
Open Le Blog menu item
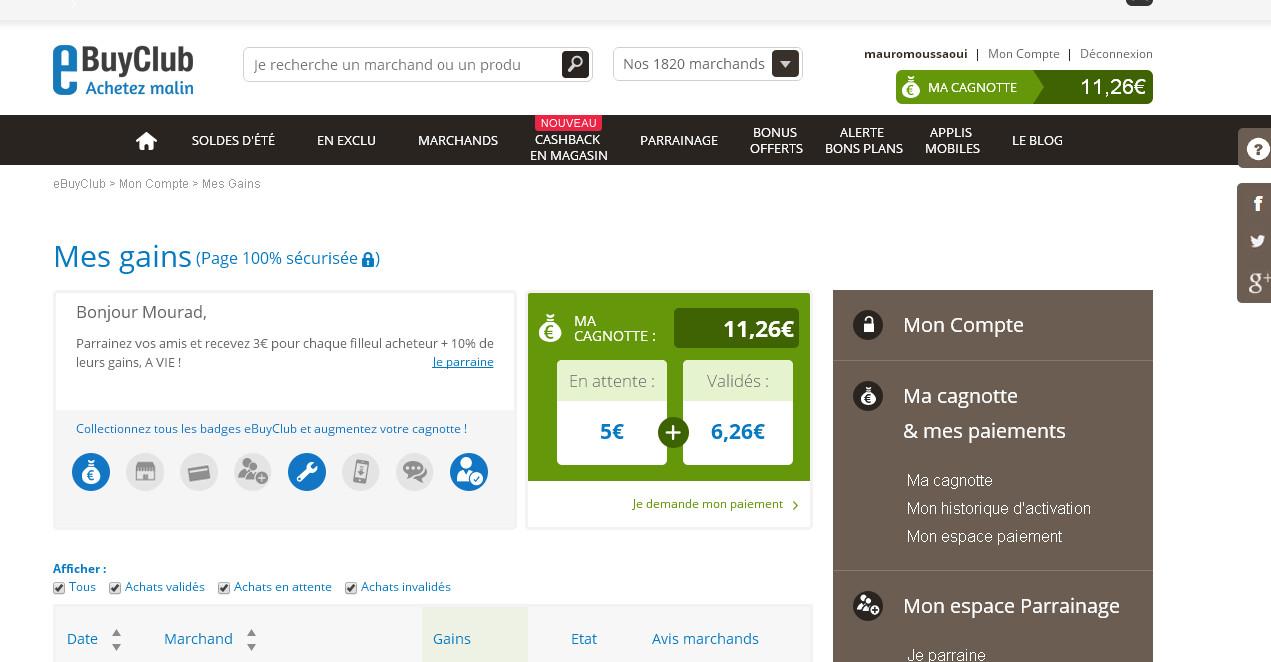pyautogui.click(x=1037, y=141)
